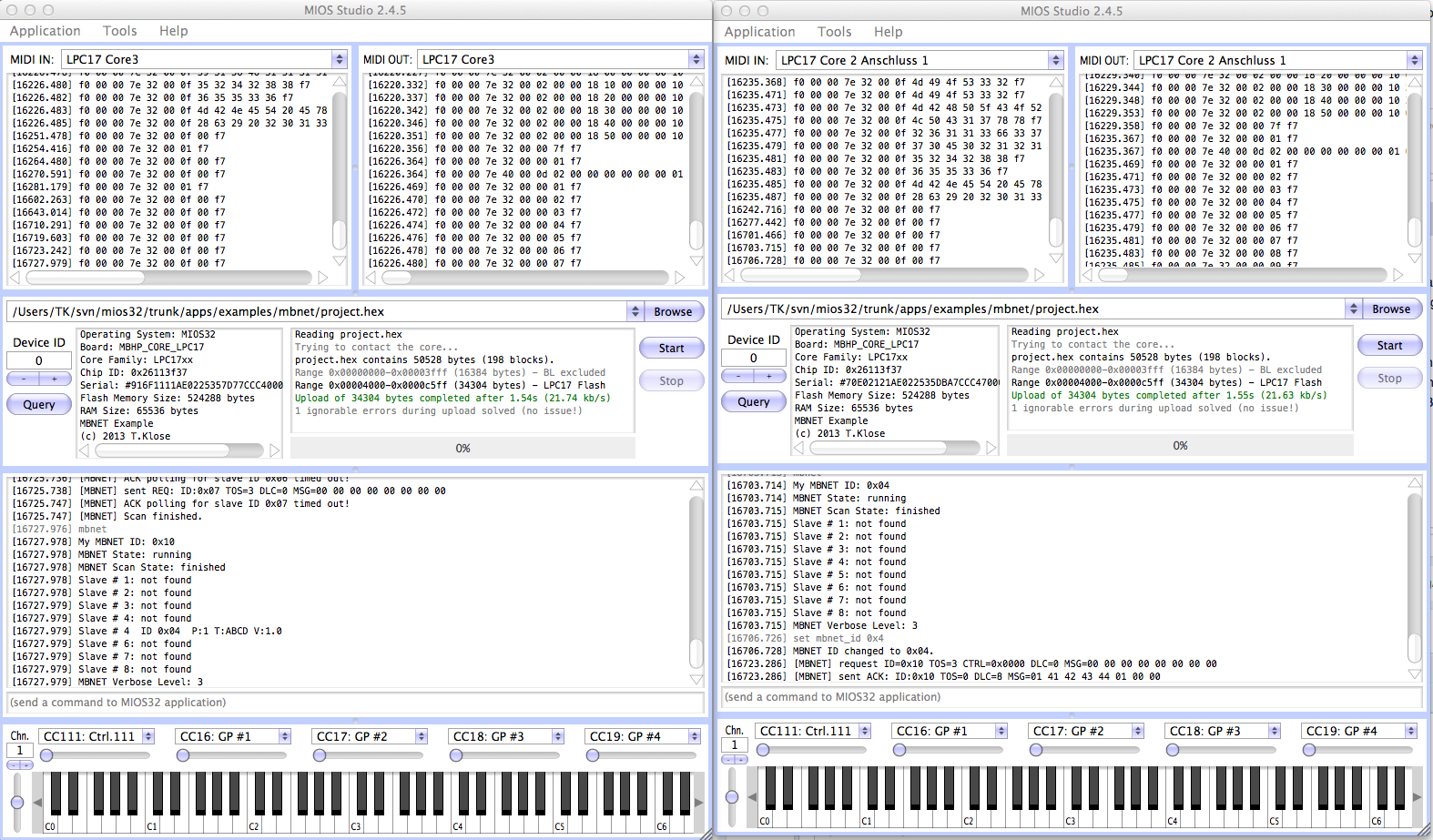1433x840 pixels.
Task: Expand hex file path dropdown in left window
Action: tap(635, 311)
